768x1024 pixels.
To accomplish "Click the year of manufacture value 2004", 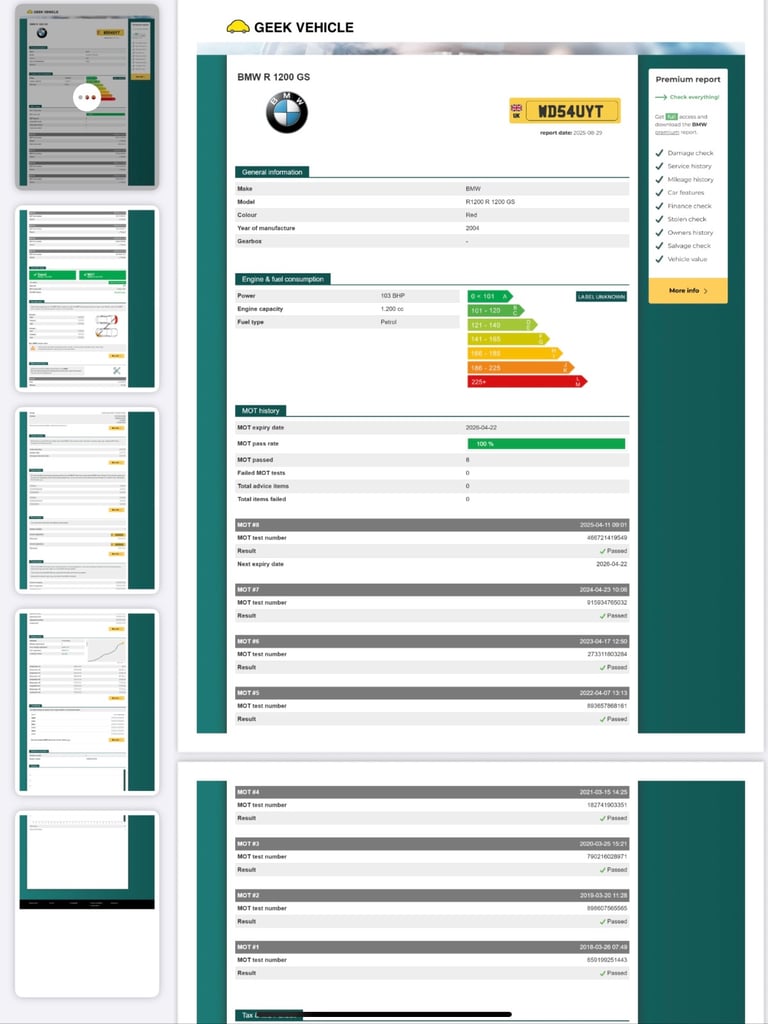I will (x=472, y=229).
